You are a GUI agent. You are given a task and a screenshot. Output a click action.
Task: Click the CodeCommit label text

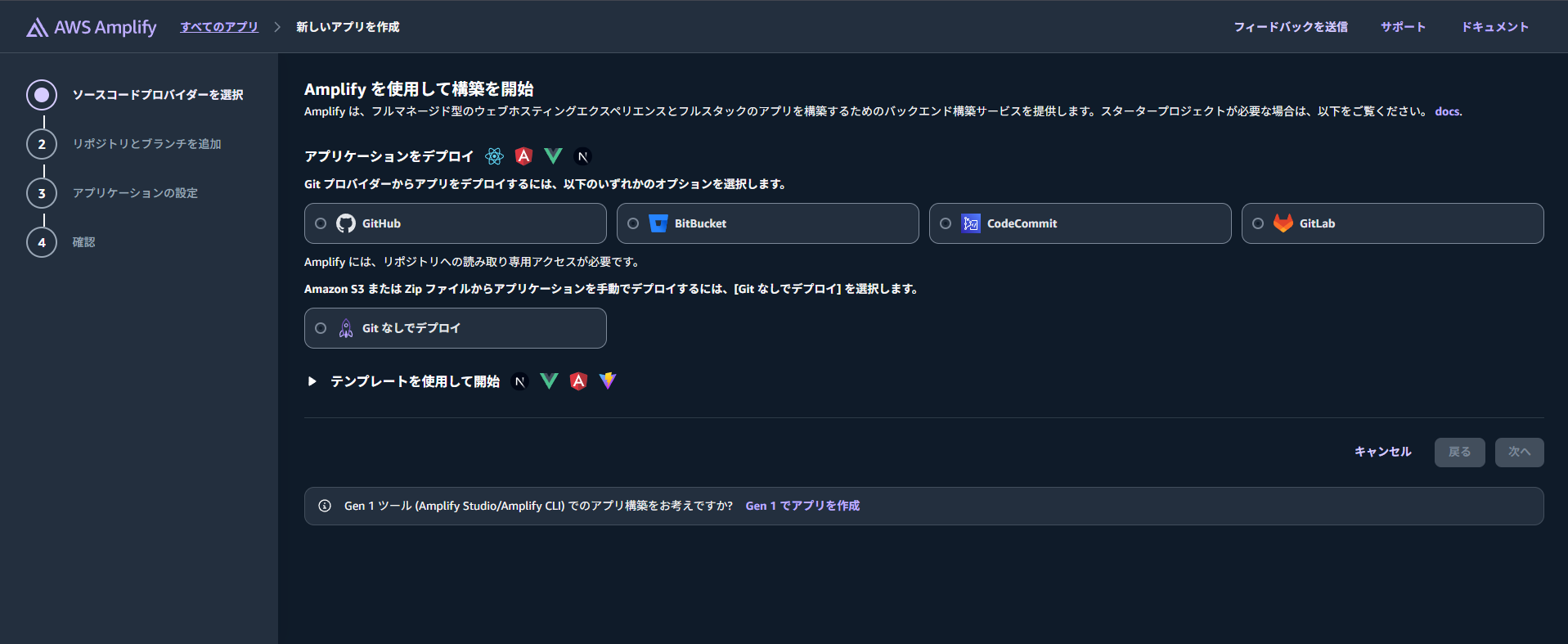click(x=1022, y=223)
